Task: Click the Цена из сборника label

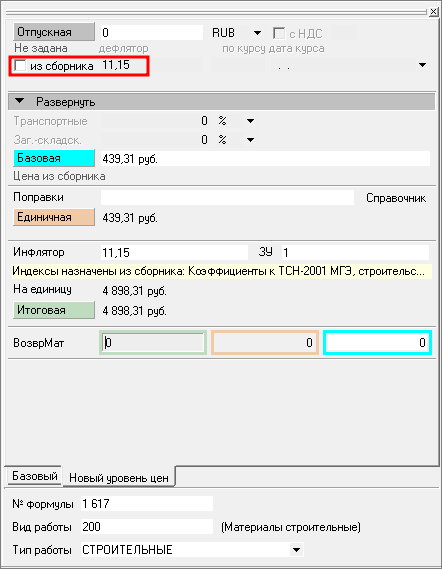Action: point(59,176)
